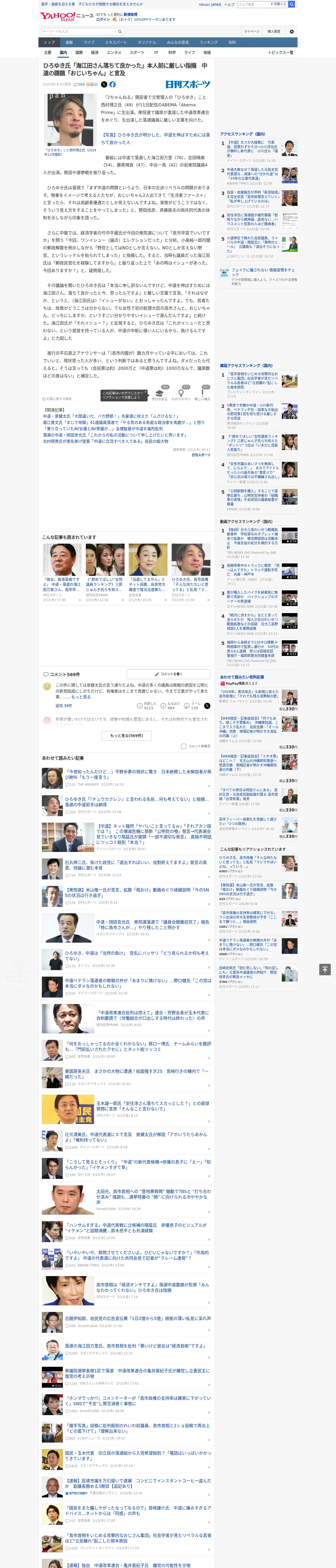Open video ranking item 1 thumbnail
The height and width of the screenshot is (1568, 336).
(290, 536)
